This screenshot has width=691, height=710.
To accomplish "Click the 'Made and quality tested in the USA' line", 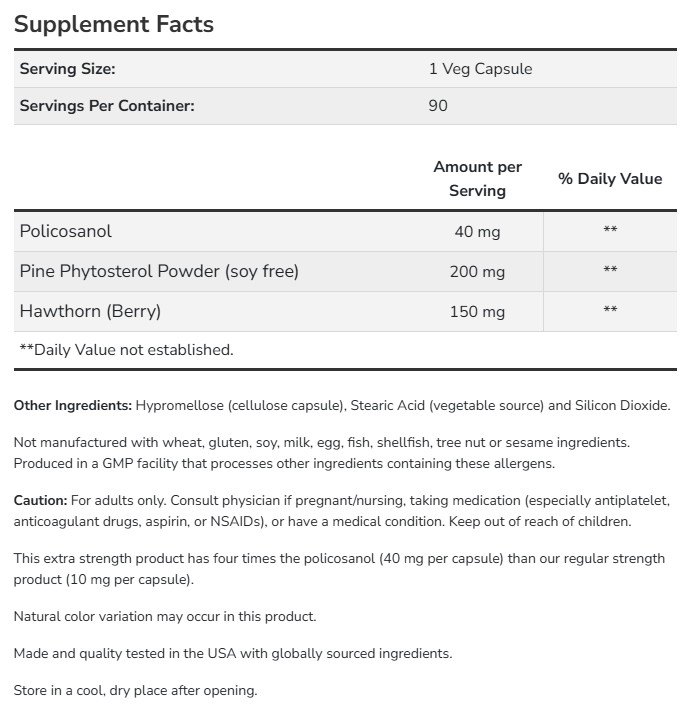I will (x=233, y=653).
